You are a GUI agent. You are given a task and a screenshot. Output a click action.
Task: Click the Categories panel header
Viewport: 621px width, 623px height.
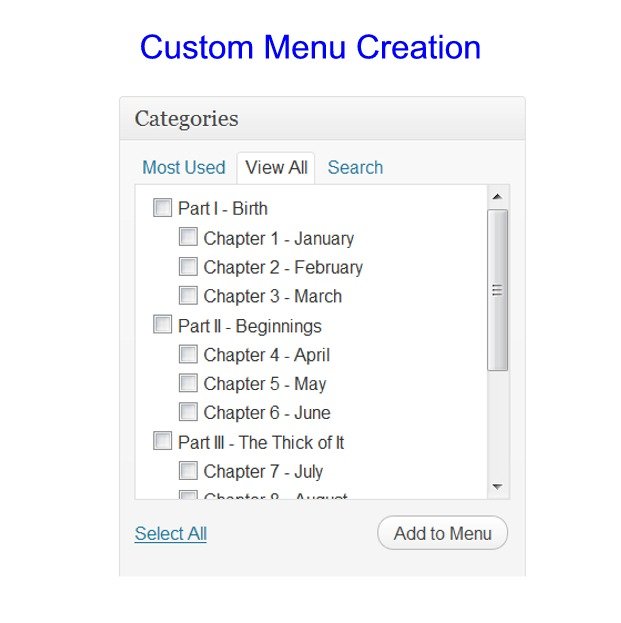coord(322,118)
